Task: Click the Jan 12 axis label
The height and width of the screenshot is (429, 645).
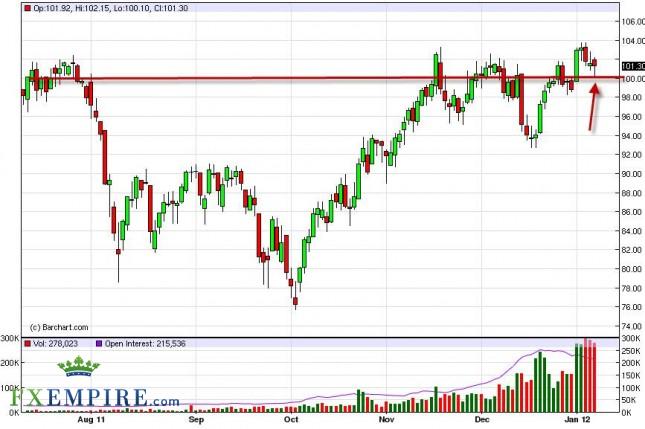Action: coord(578,420)
